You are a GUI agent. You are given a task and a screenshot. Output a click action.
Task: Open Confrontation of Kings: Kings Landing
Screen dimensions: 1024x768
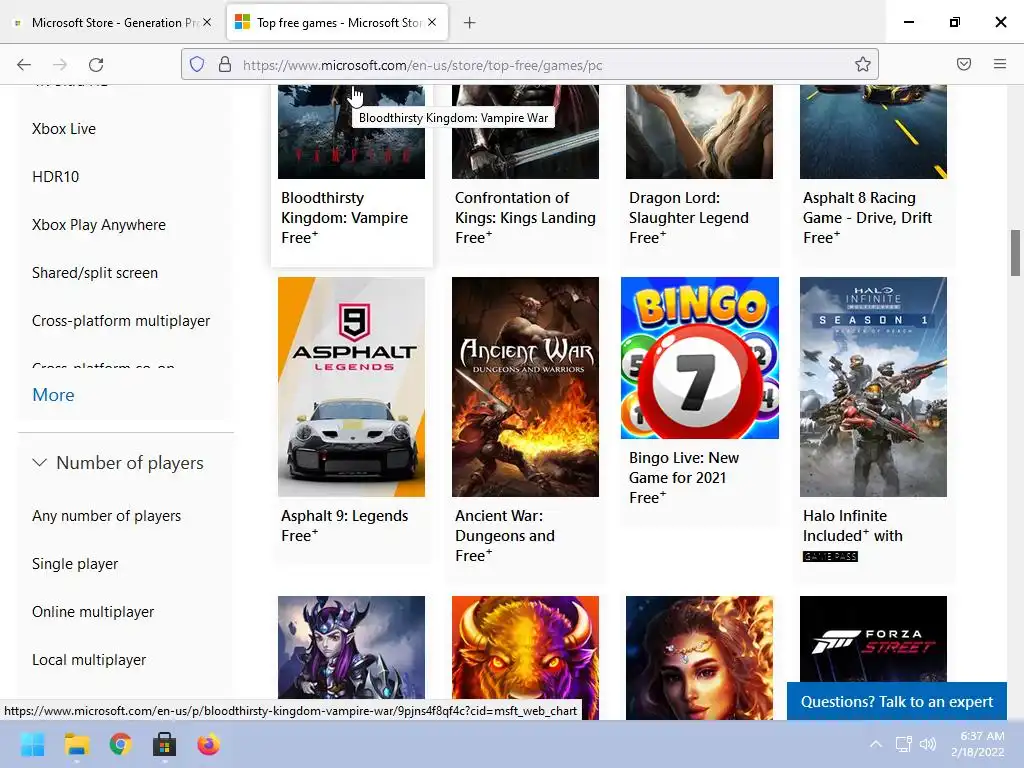[525, 208]
